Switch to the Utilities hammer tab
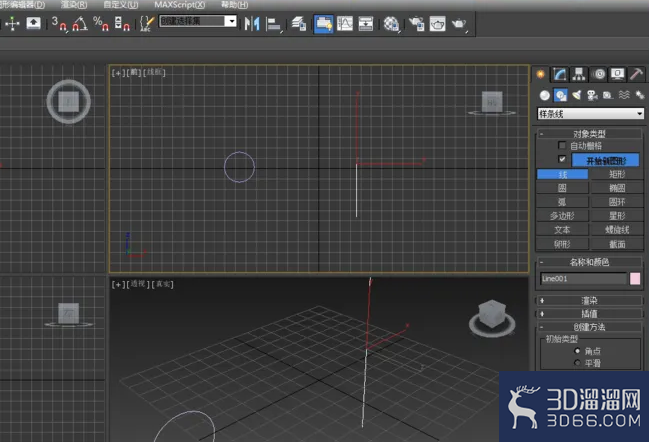 tap(636, 74)
